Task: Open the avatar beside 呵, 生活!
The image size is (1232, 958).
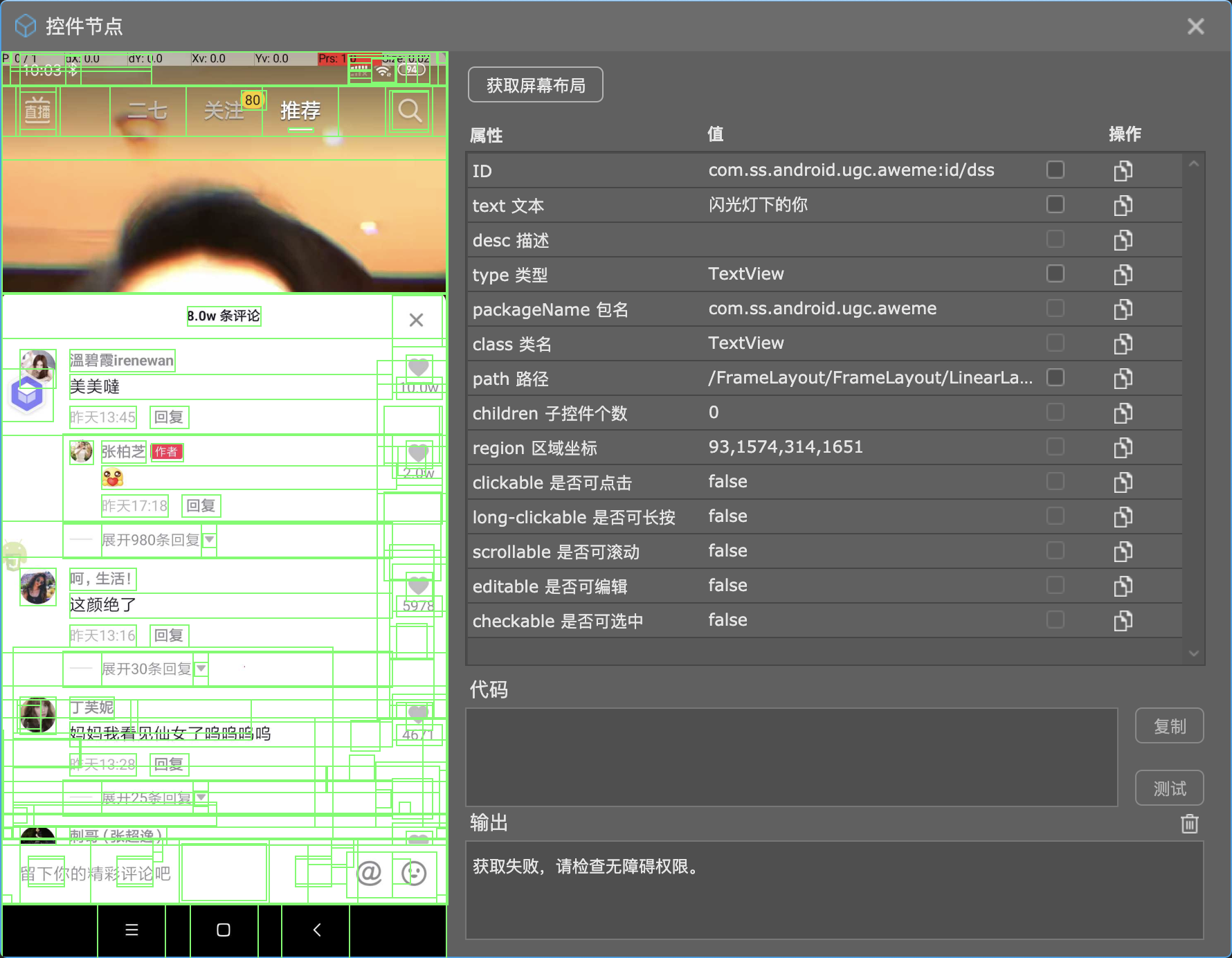Action: click(x=38, y=587)
